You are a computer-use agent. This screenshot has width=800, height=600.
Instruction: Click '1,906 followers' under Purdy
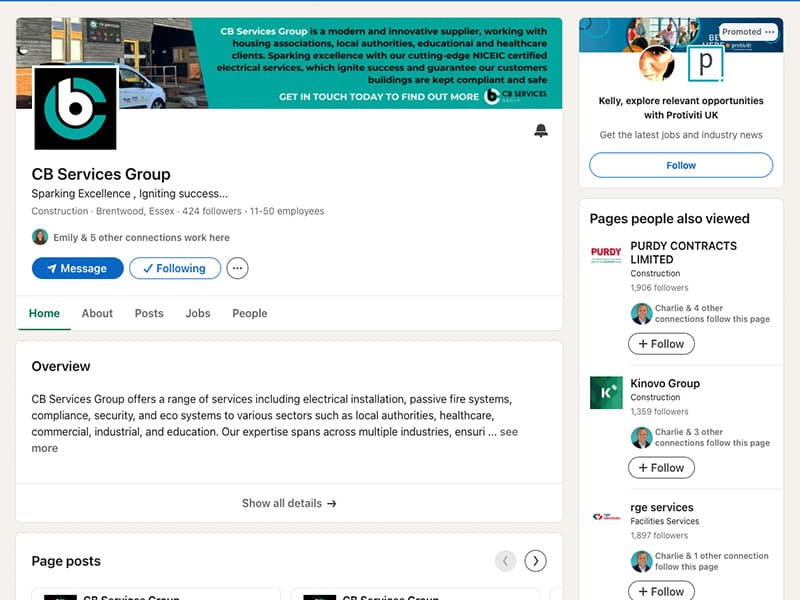pyautogui.click(x=659, y=288)
